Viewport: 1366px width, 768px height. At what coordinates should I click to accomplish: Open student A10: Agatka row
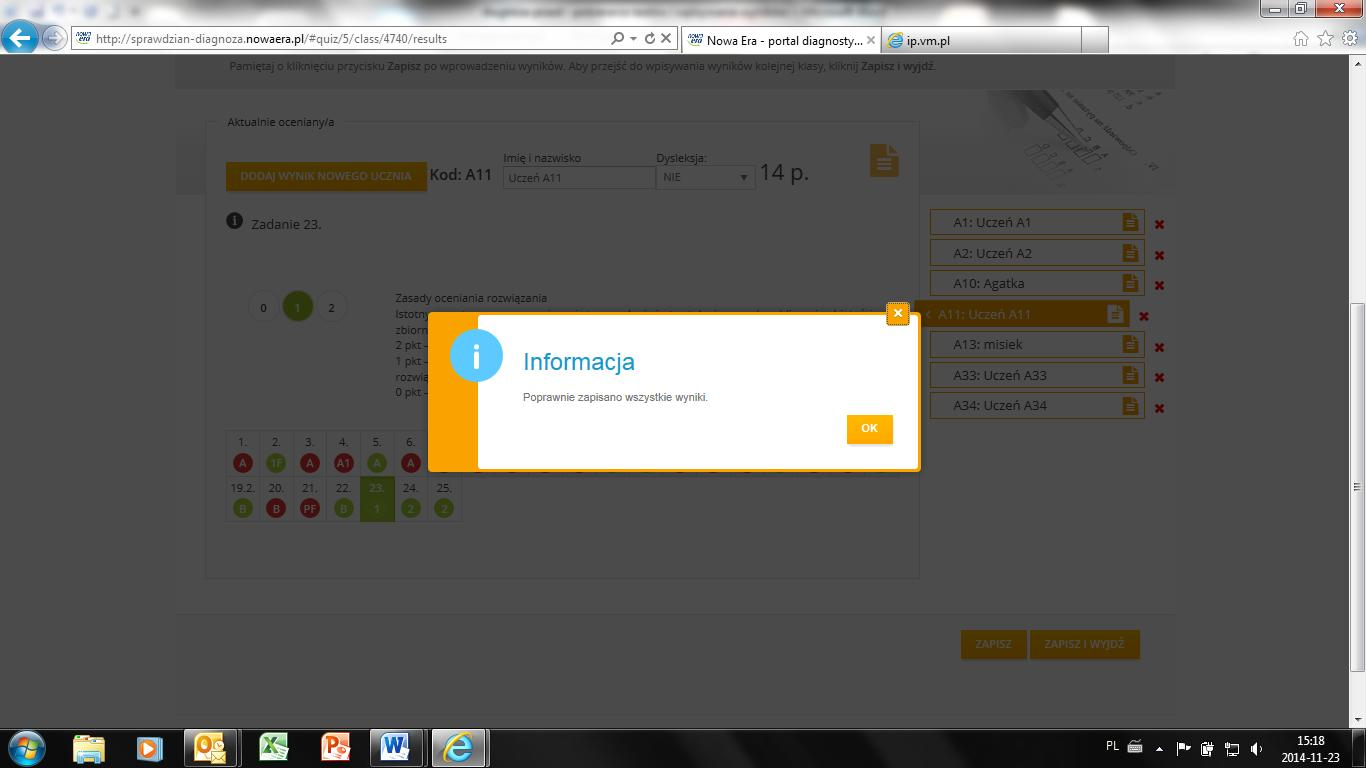[x=1037, y=283]
